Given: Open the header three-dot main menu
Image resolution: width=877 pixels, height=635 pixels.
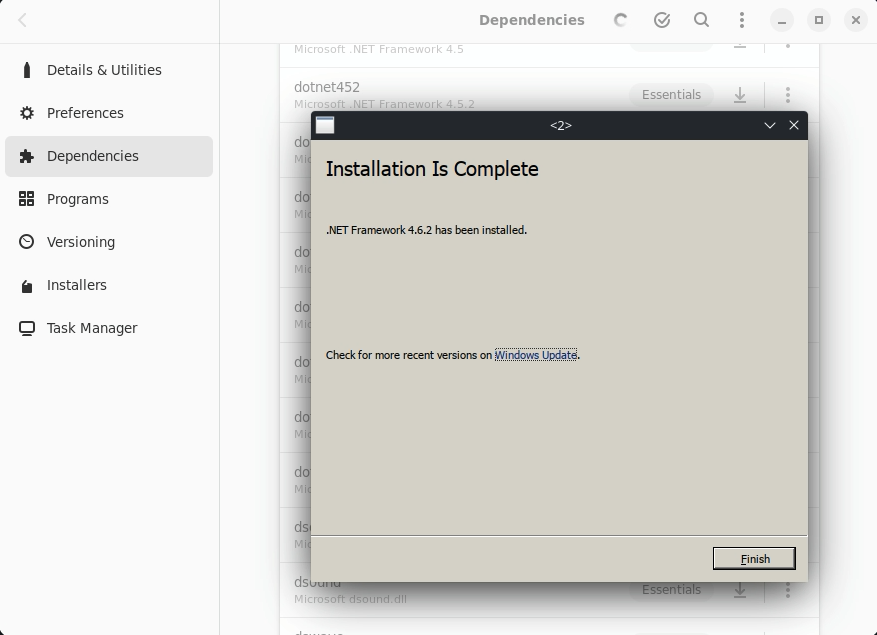Looking at the screenshot, I should (742, 20).
